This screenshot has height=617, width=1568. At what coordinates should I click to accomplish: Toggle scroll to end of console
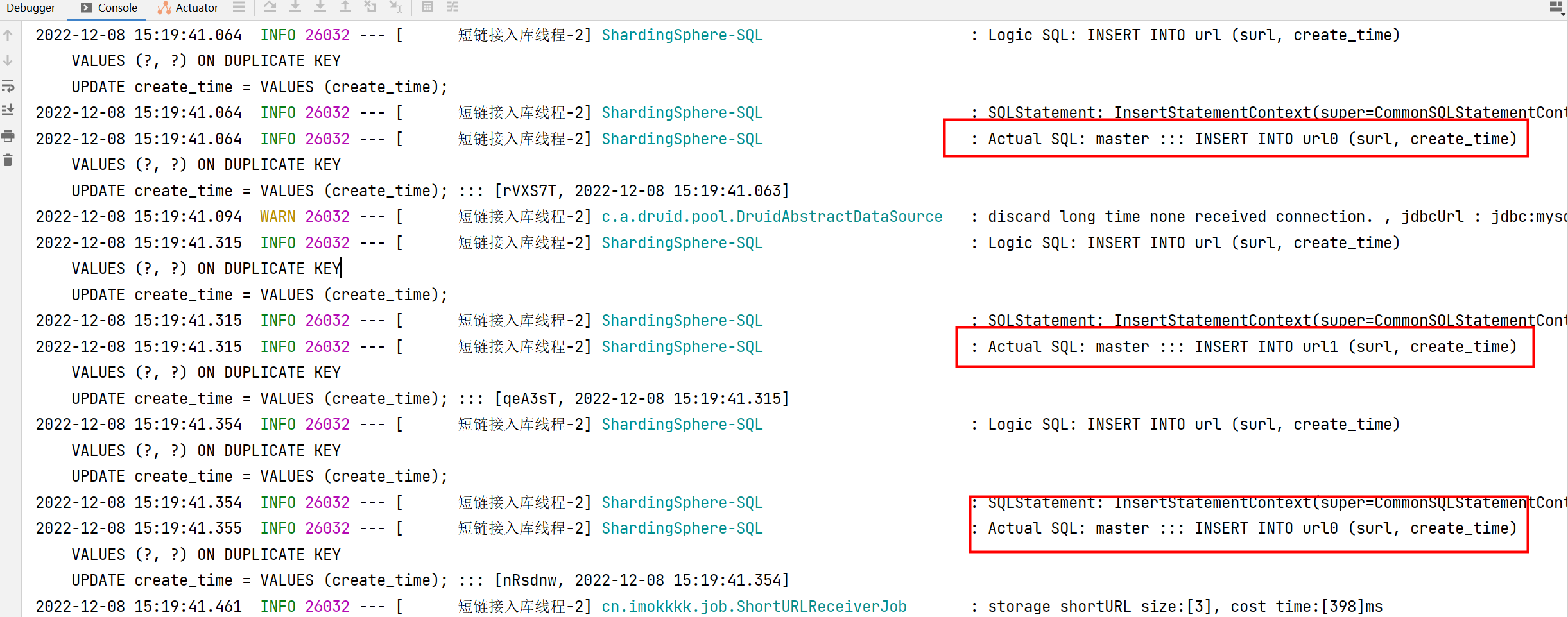pyautogui.click(x=8, y=110)
